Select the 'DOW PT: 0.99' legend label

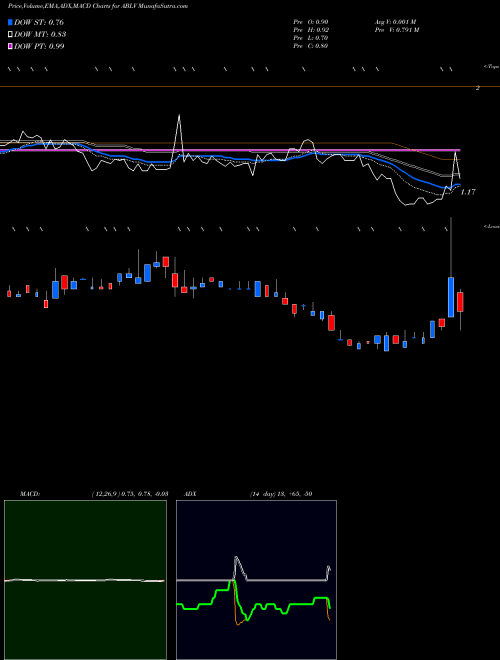pyautogui.click(x=39, y=46)
